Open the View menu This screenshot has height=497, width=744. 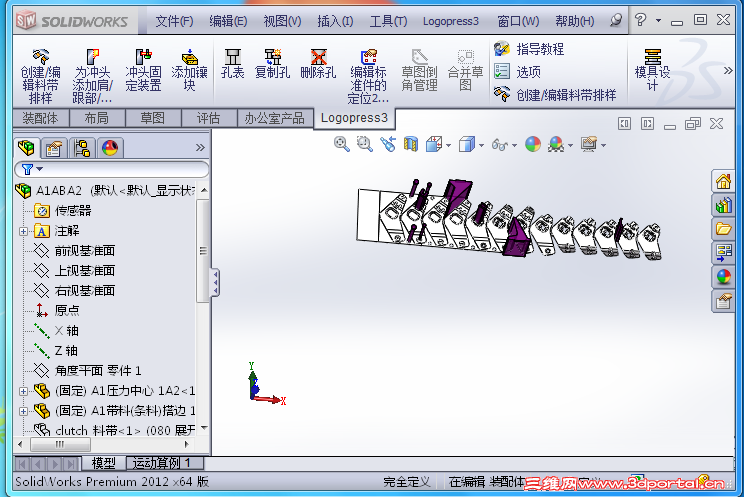[x=282, y=21]
